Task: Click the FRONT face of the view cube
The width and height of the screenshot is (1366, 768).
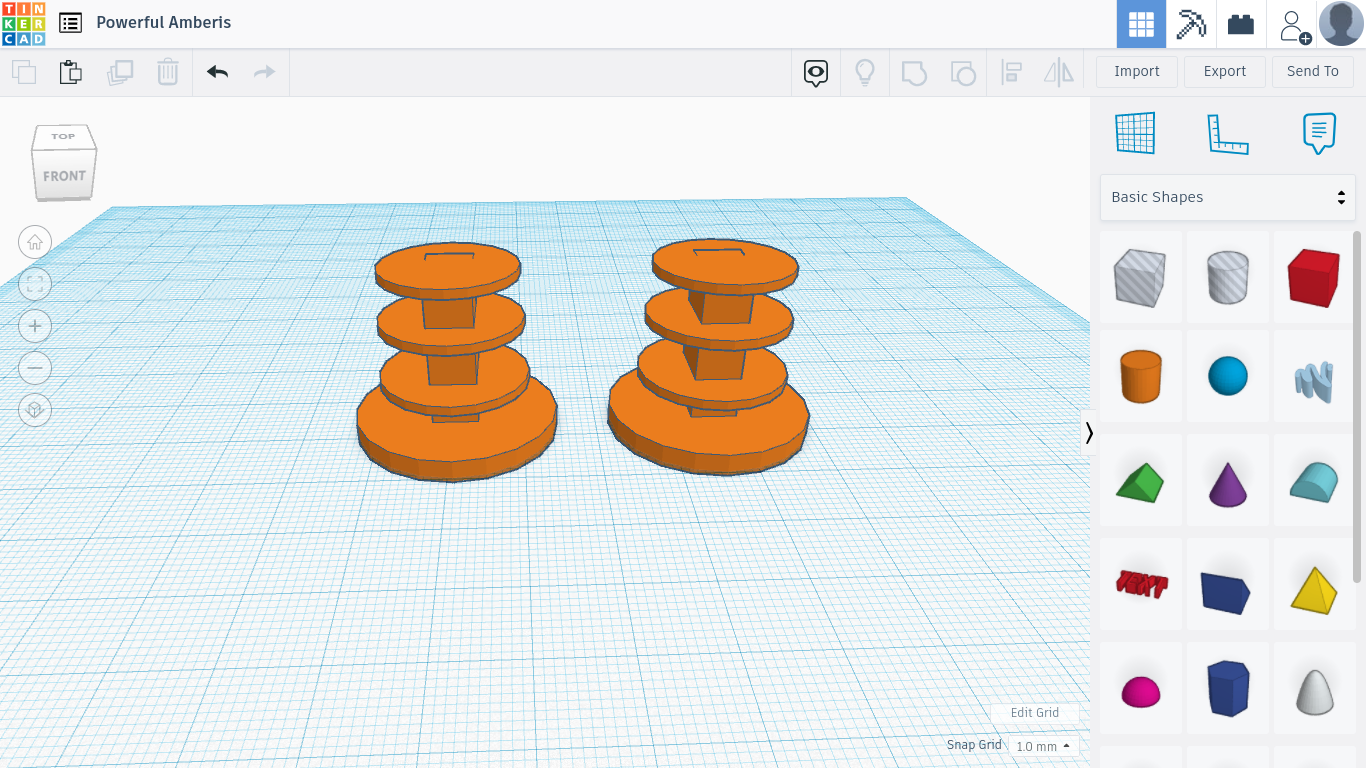Action: pos(64,176)
